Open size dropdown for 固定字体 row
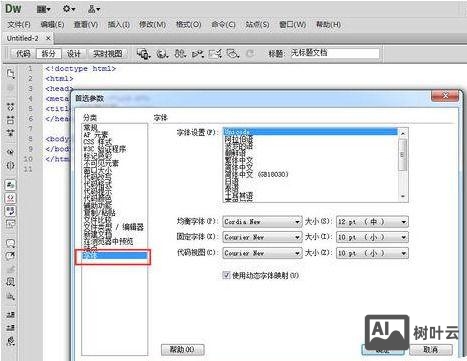Screen dimensions: 467x361 click(x=372, y=237)
